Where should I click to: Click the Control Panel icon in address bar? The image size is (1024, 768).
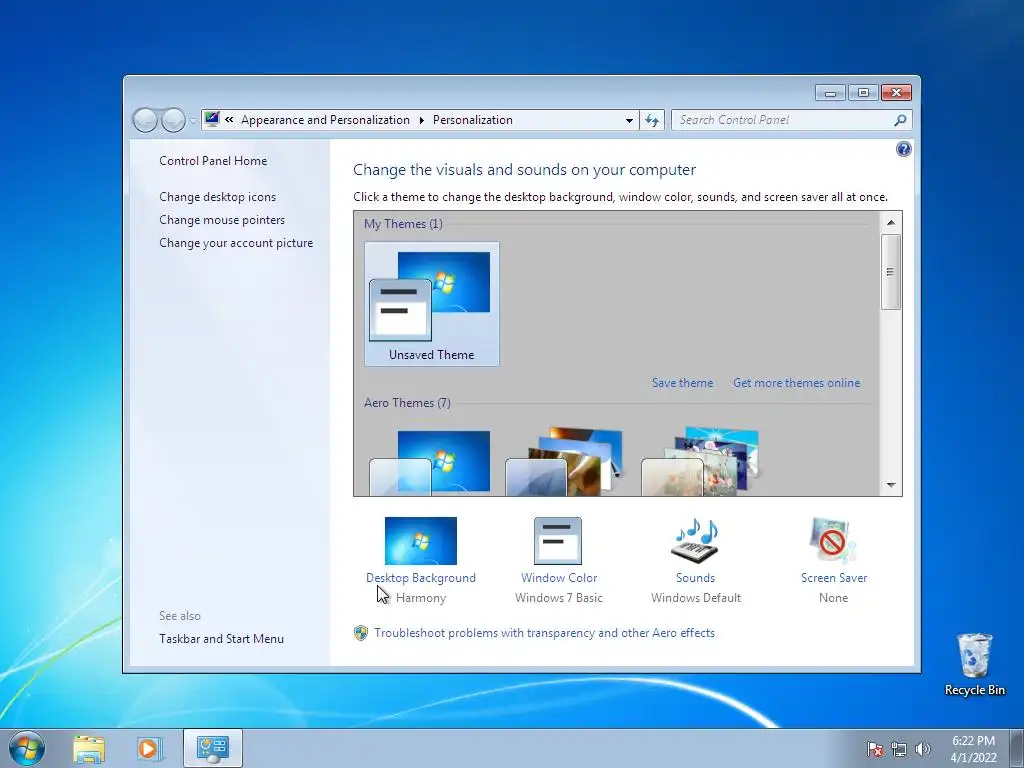(x=212, y=120)
